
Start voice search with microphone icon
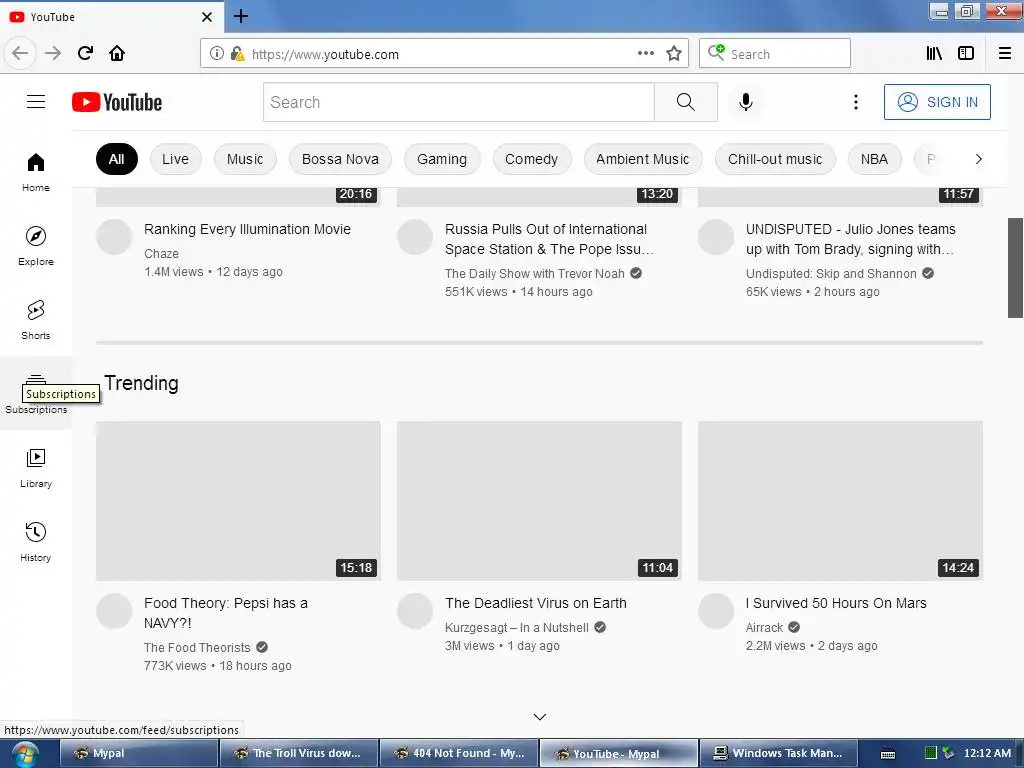[x=746, y=102]
